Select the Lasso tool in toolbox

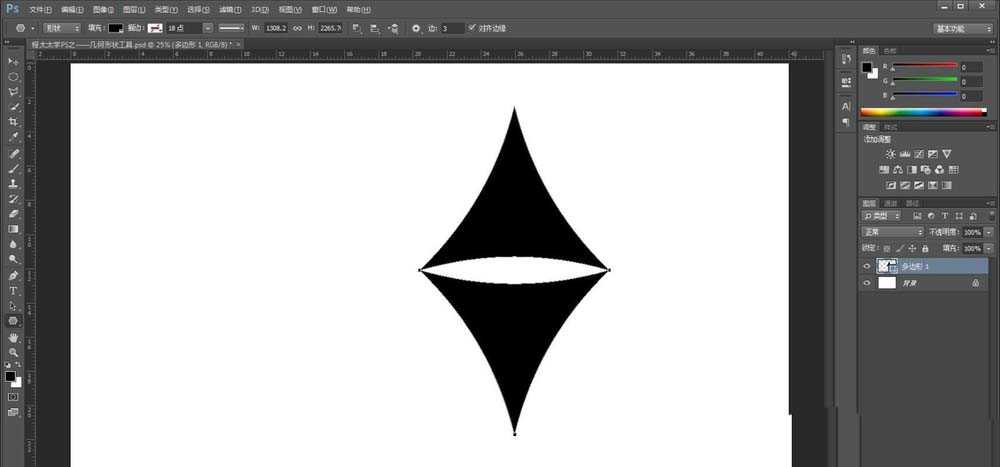13,92
